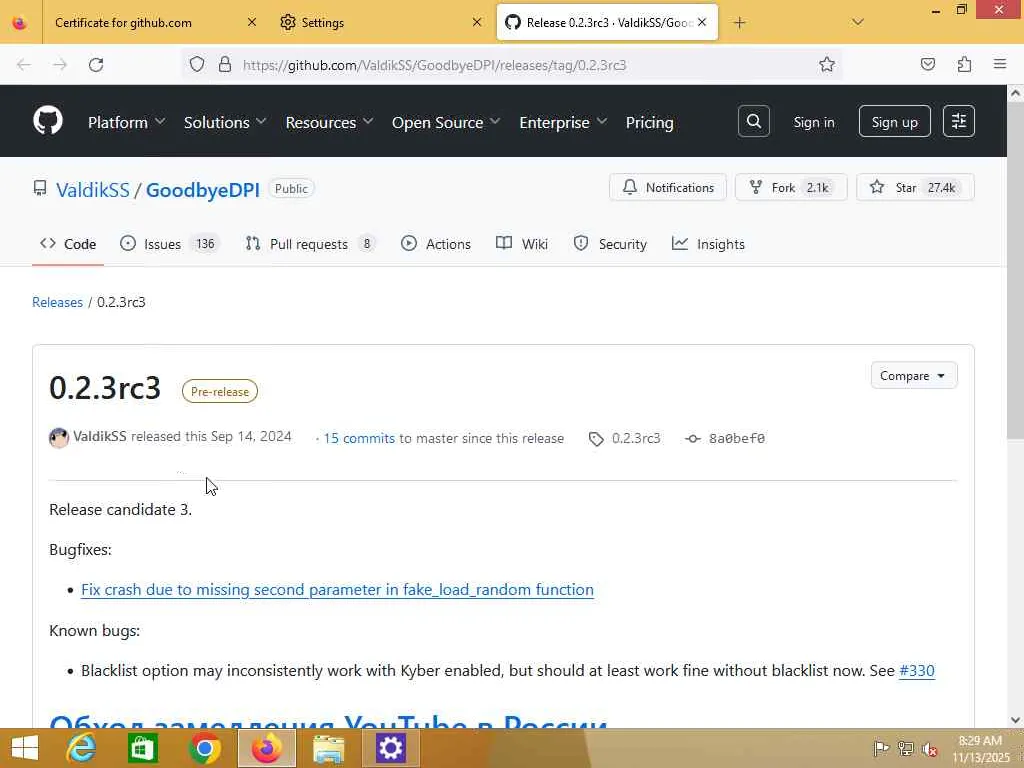
Task: Open Windows Start button
Action: pyautogui.click(x=25, y=748)
